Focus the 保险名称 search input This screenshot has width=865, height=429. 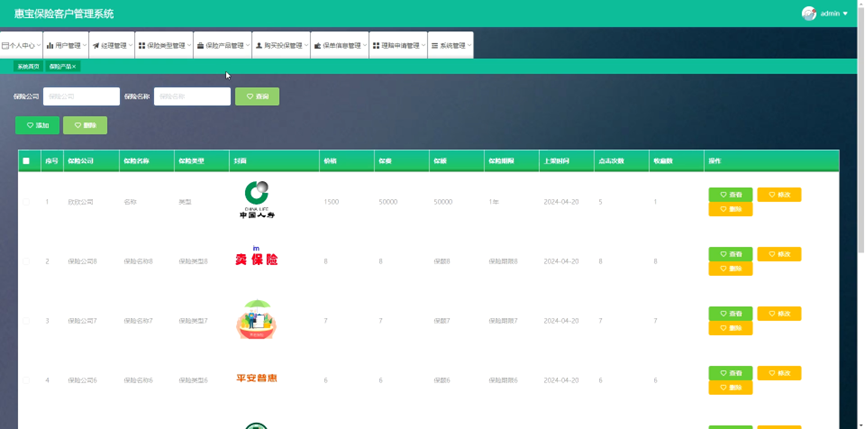[x=192, y=96]
